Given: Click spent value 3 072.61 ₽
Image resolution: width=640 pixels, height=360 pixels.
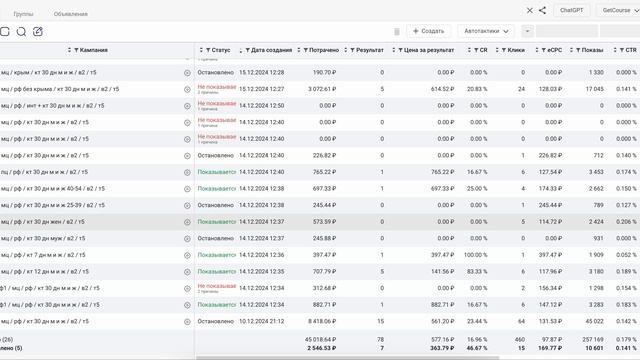Looking at the screenshot, I should [322, 89].
